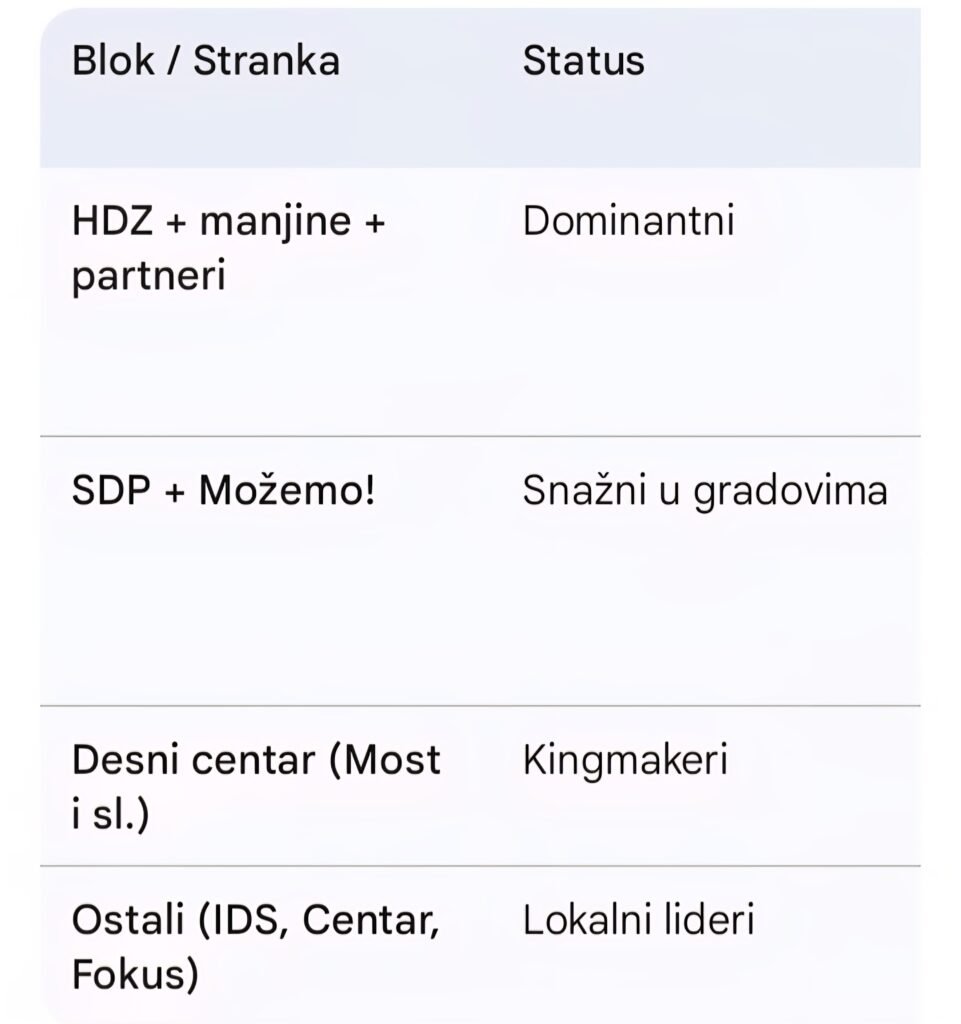Click the "Snažni u gradovima" status
The height and width of the screenshot is (1024, 961).
(x=705, y=491)
